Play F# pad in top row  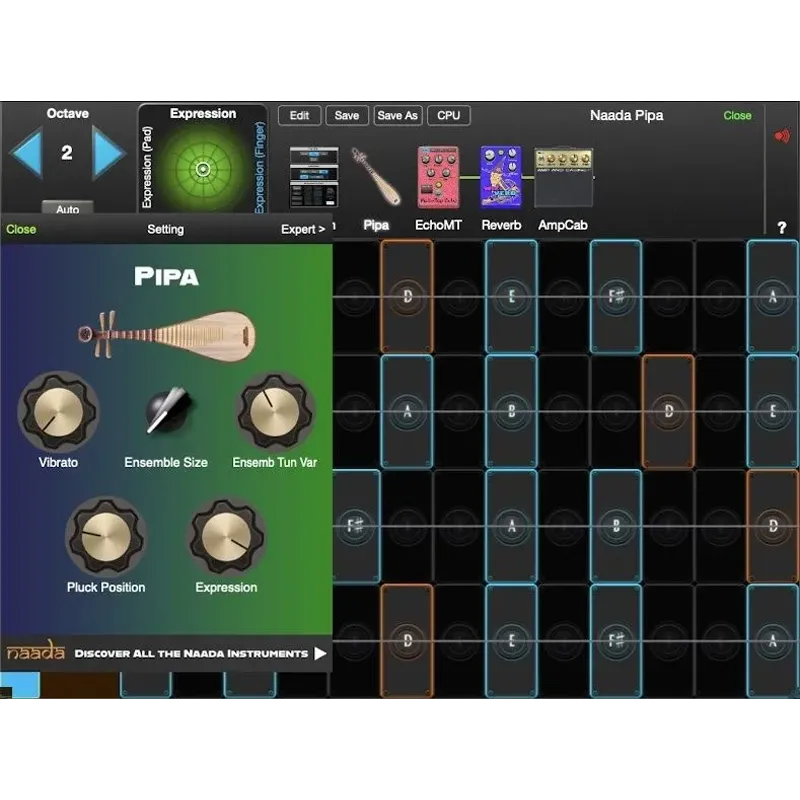tap(616, 296)
